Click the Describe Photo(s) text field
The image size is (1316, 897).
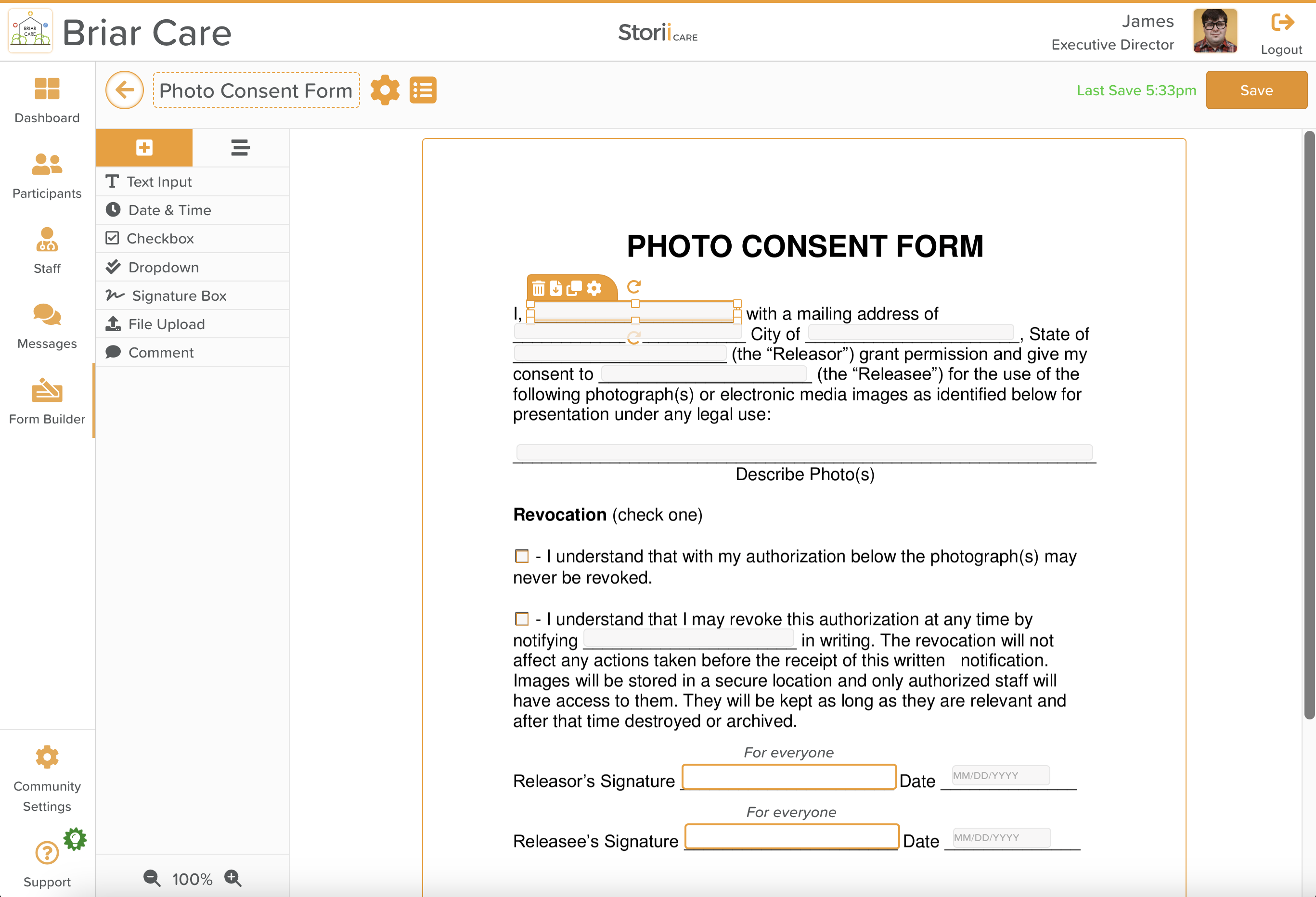point(804,452)
